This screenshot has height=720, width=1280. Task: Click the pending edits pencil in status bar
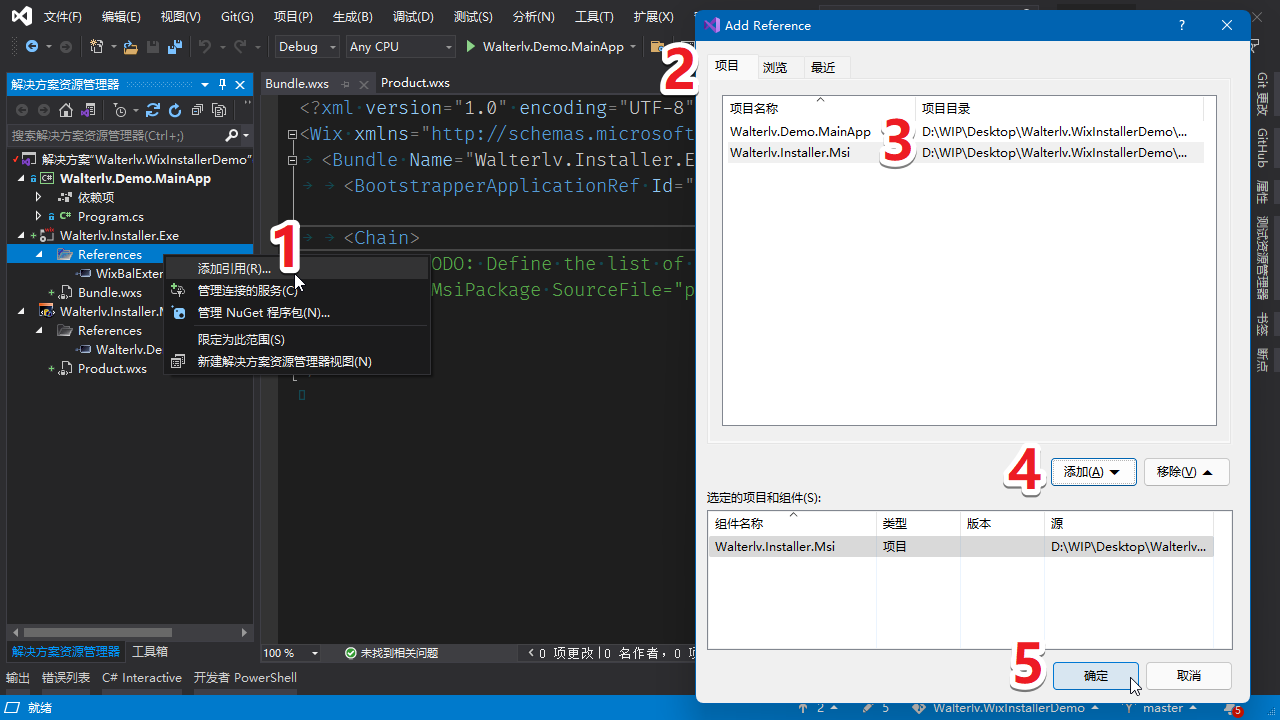(876, 708)
